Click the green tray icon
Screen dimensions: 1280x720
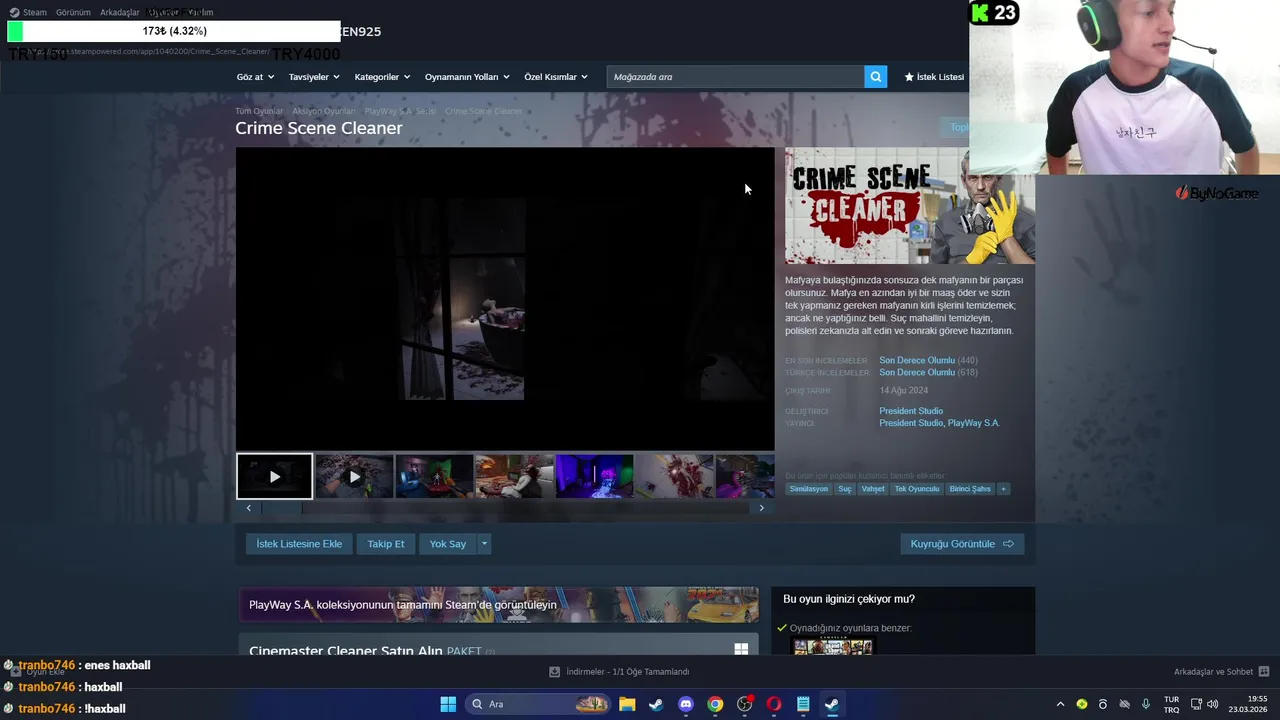pos(1082,704)
